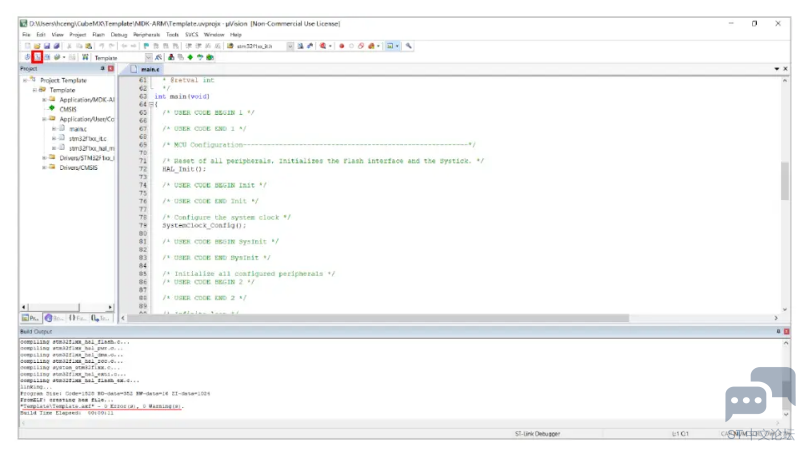Insert breakpoint using red circle icon

(x=342, y=46)
